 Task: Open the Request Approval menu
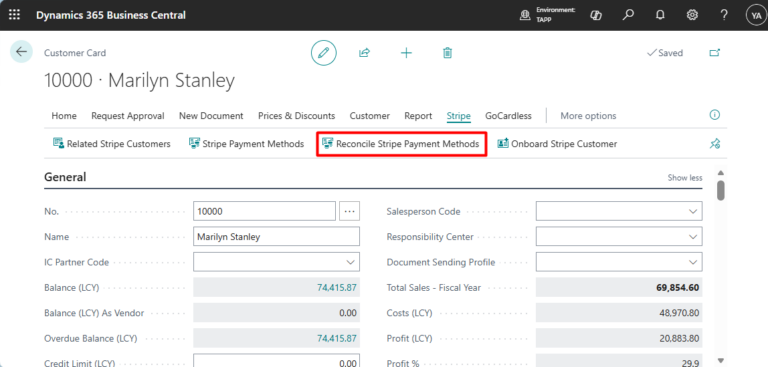coord(128,116)
